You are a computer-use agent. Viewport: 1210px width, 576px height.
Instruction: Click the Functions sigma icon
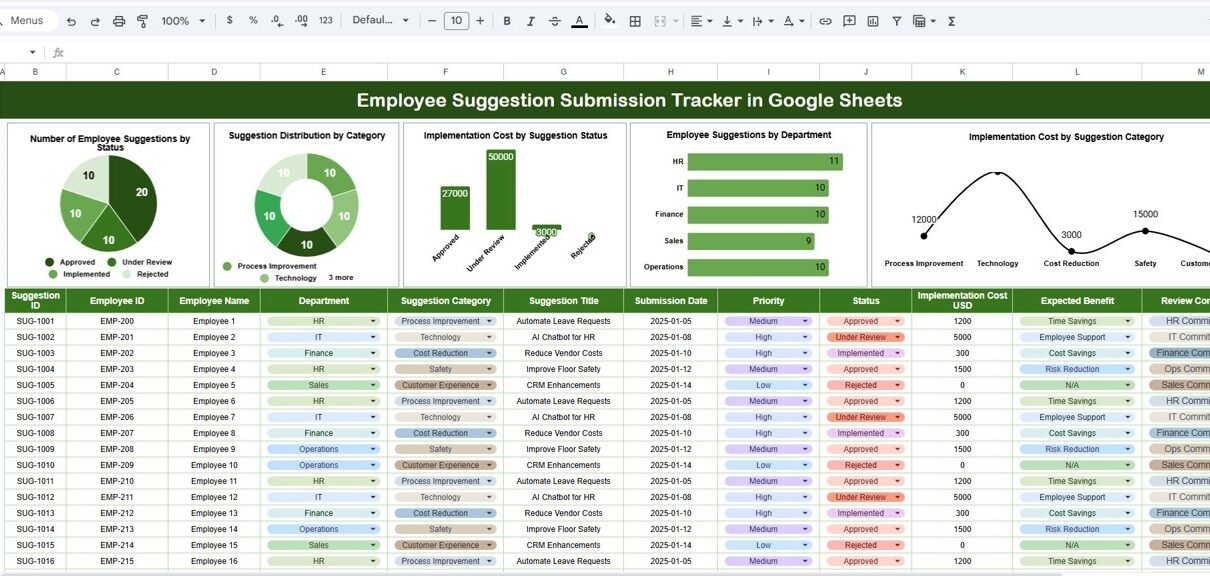click(951, 21)
